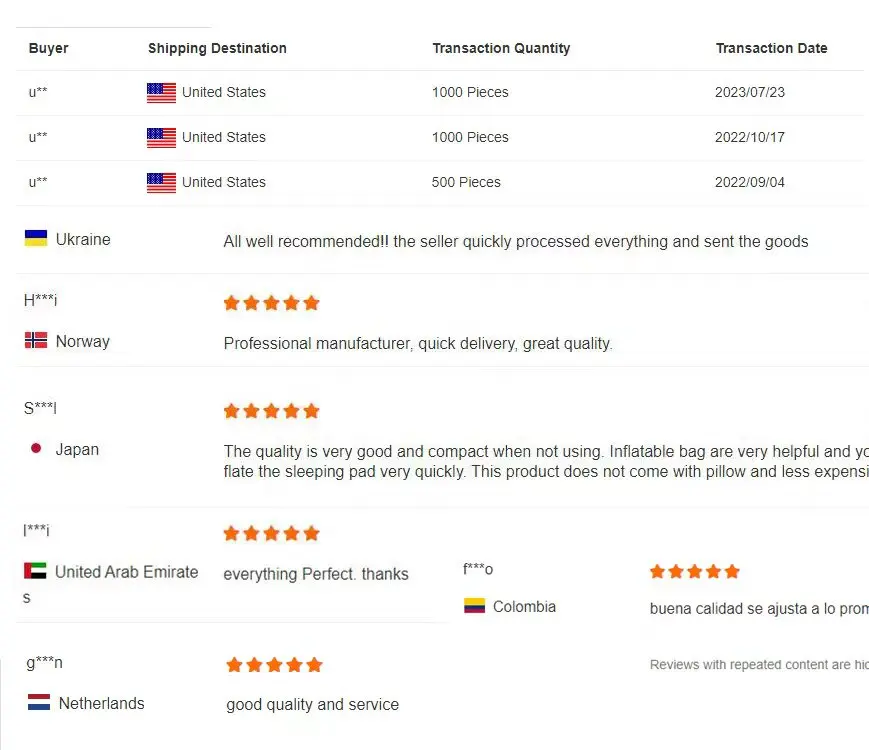Click US flag for 2023/07/23 transaction
The height and width of the screenshot is (750, 869).
point(161,92)
